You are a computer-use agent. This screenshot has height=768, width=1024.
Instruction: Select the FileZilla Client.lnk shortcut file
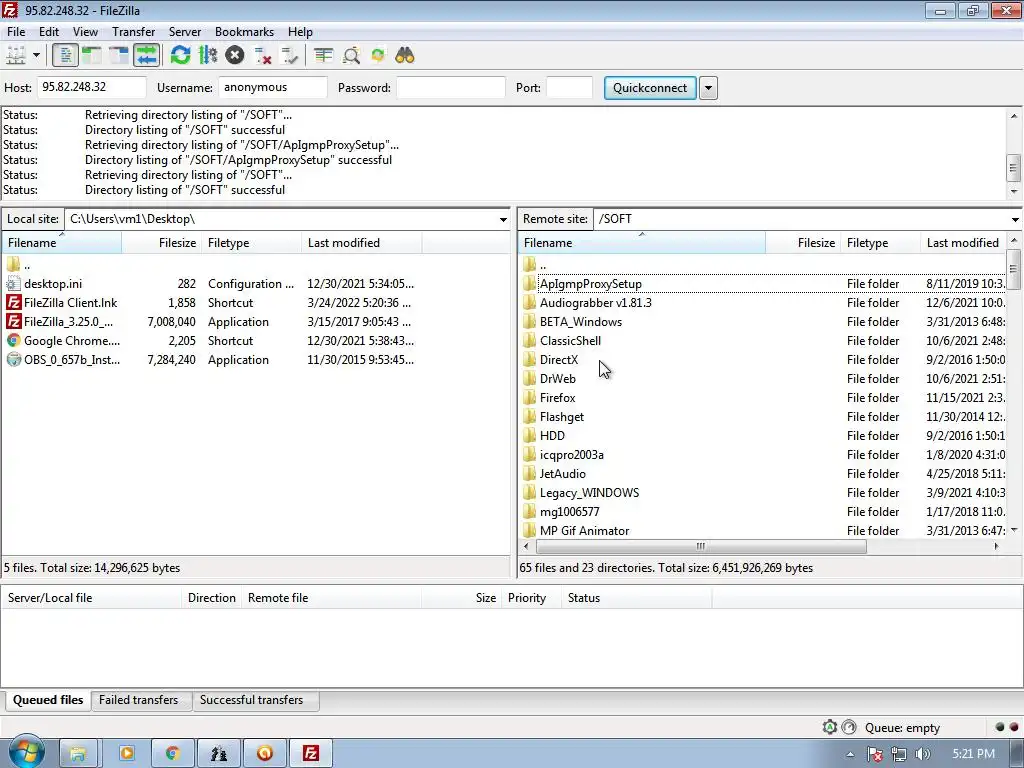pyautogui.click(x=71, y=303)
